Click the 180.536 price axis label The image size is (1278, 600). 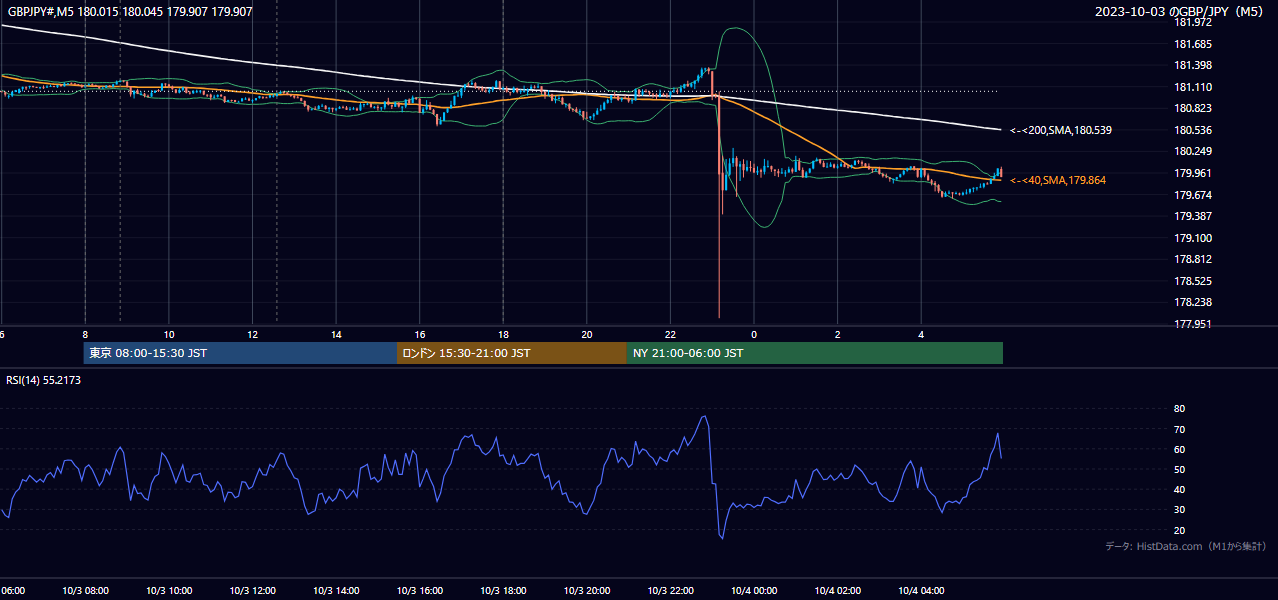(1192, 130)
